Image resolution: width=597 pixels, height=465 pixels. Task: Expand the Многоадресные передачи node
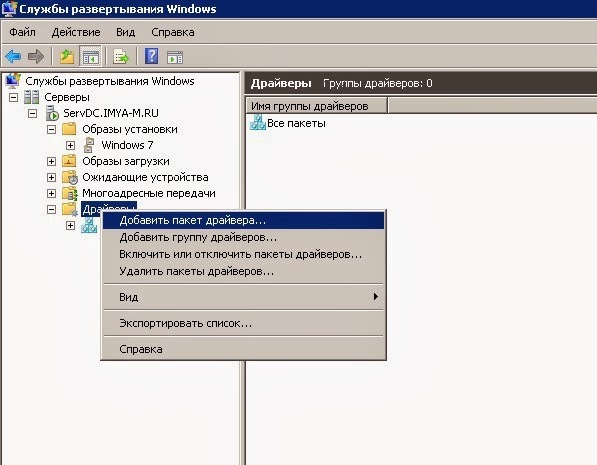click(51, 193)
